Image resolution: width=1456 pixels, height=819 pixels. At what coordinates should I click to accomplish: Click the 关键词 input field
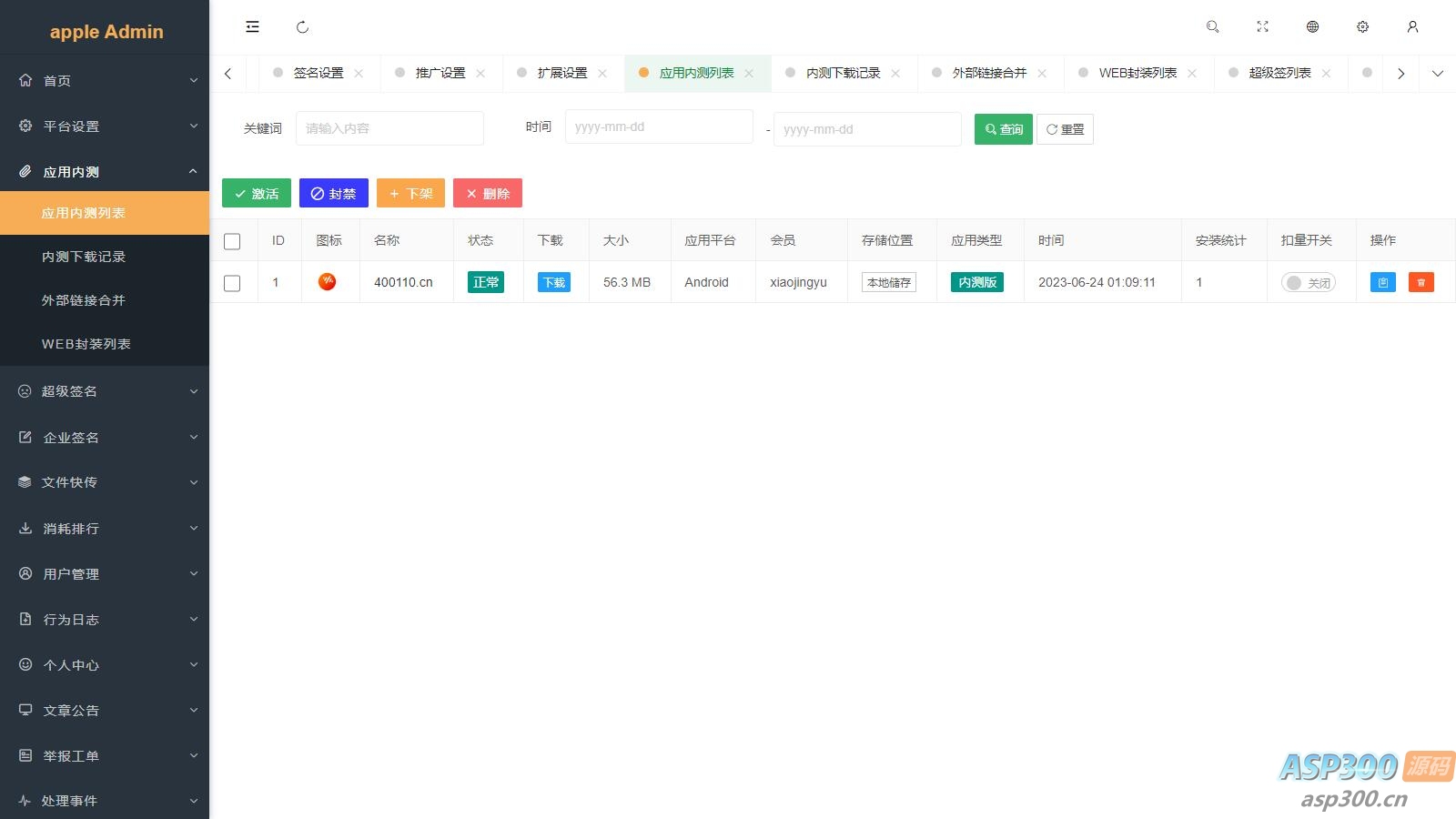389,128
